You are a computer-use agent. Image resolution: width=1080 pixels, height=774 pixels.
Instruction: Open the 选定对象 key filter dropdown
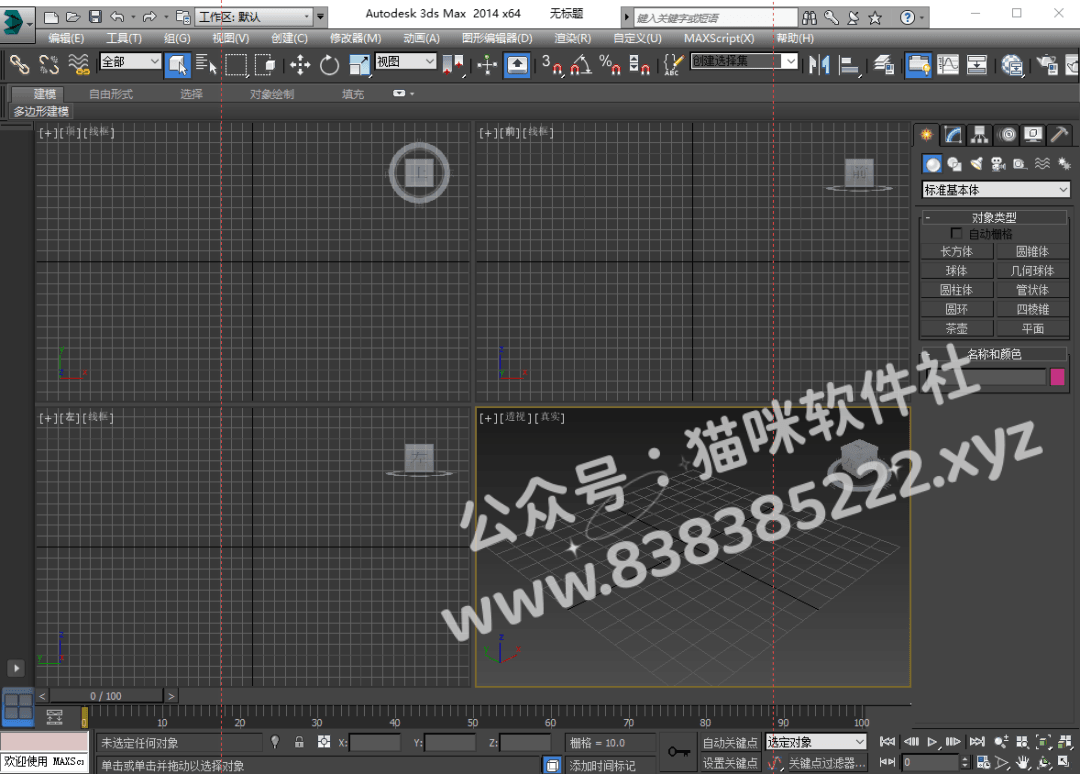point(816,742)
